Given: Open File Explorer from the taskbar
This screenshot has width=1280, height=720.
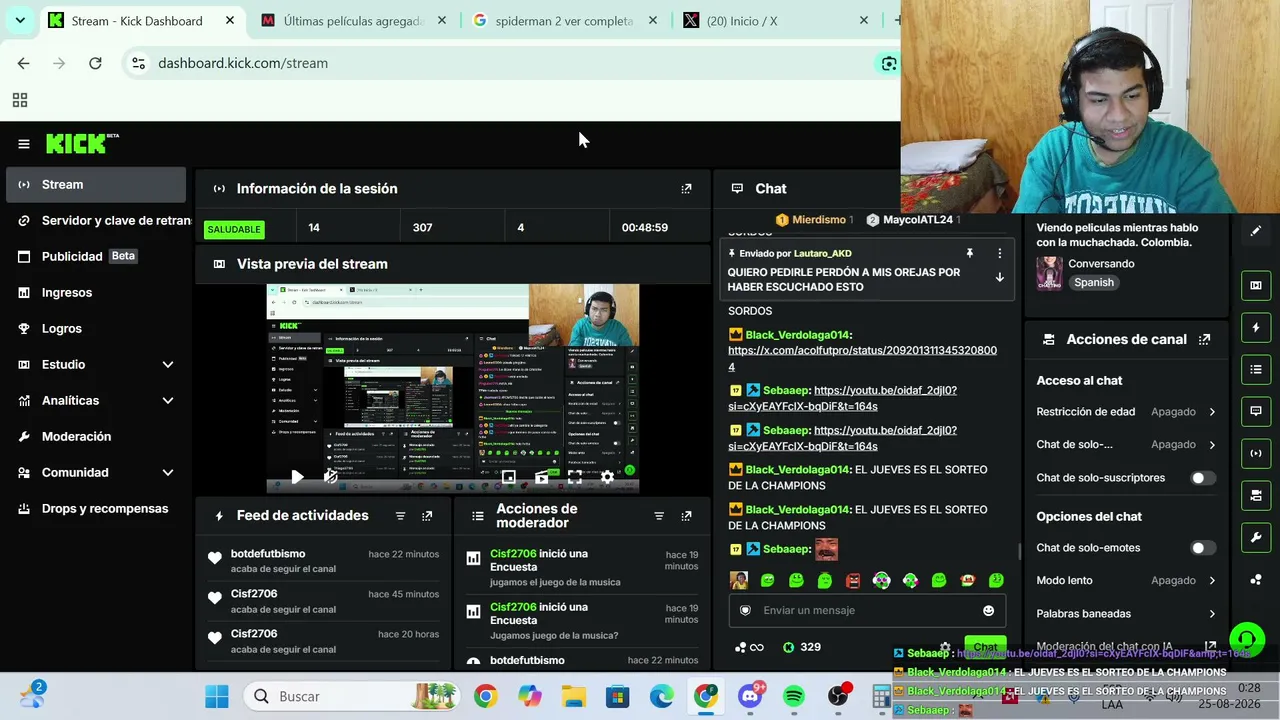Looking at the screenshot, I should point(573,696).
